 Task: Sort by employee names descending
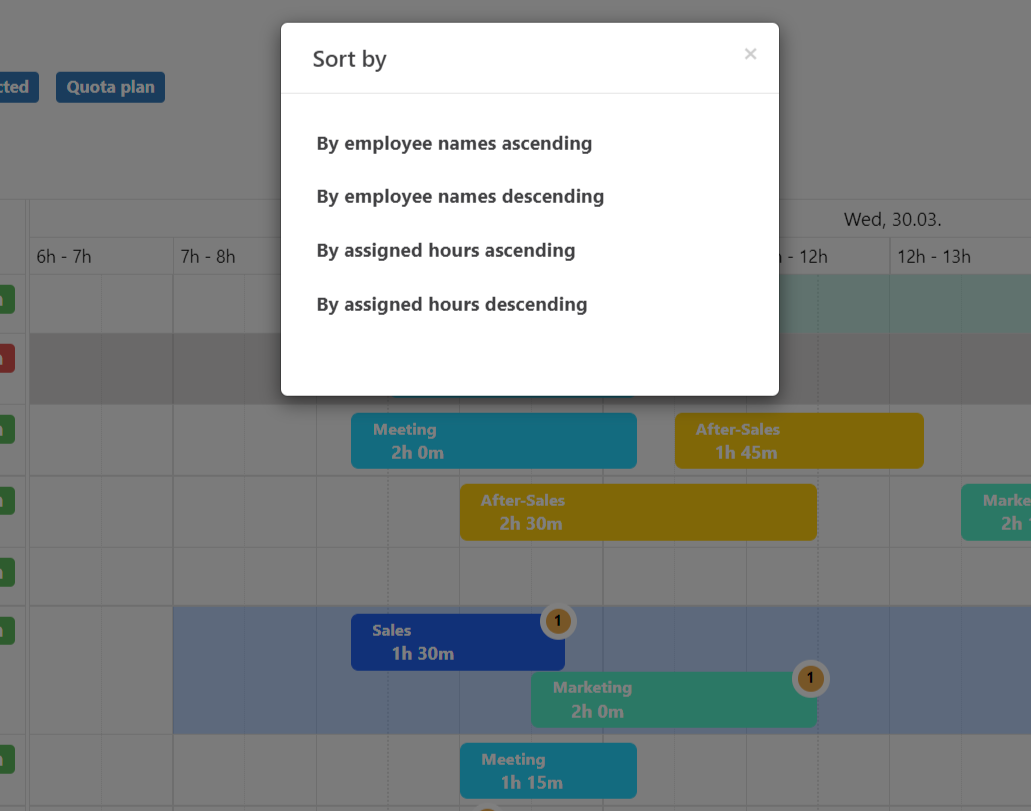[x=460, y=197]
